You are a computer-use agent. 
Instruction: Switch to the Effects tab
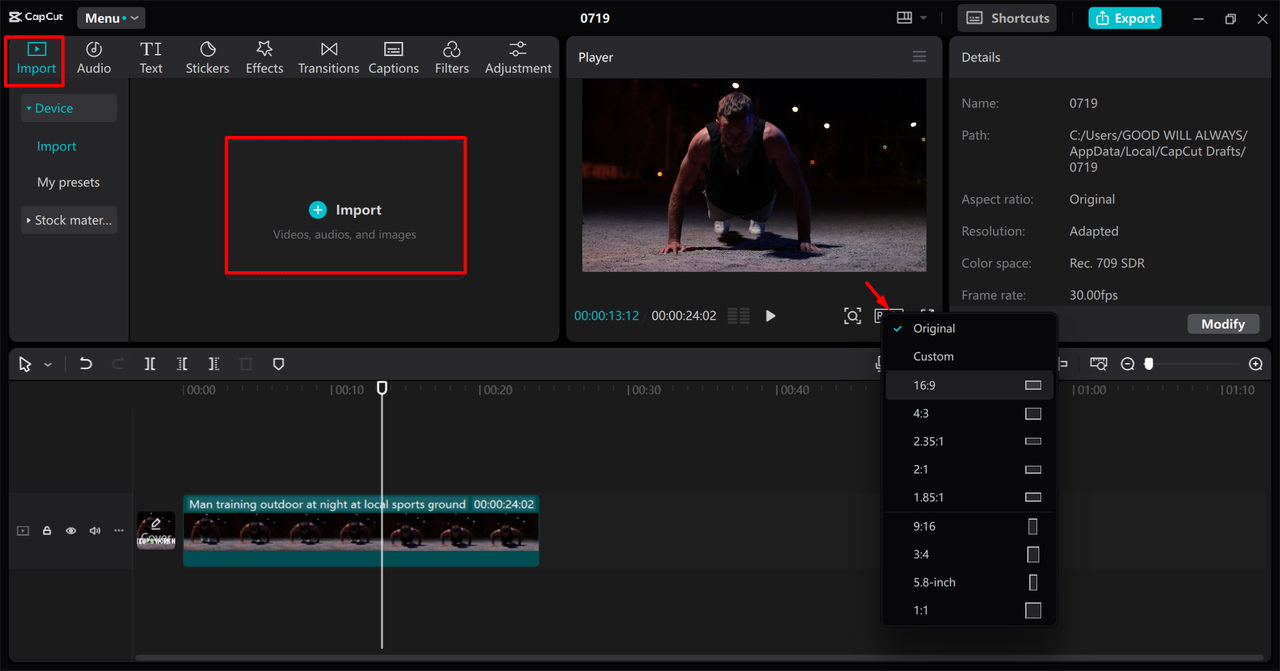[265, 58]
